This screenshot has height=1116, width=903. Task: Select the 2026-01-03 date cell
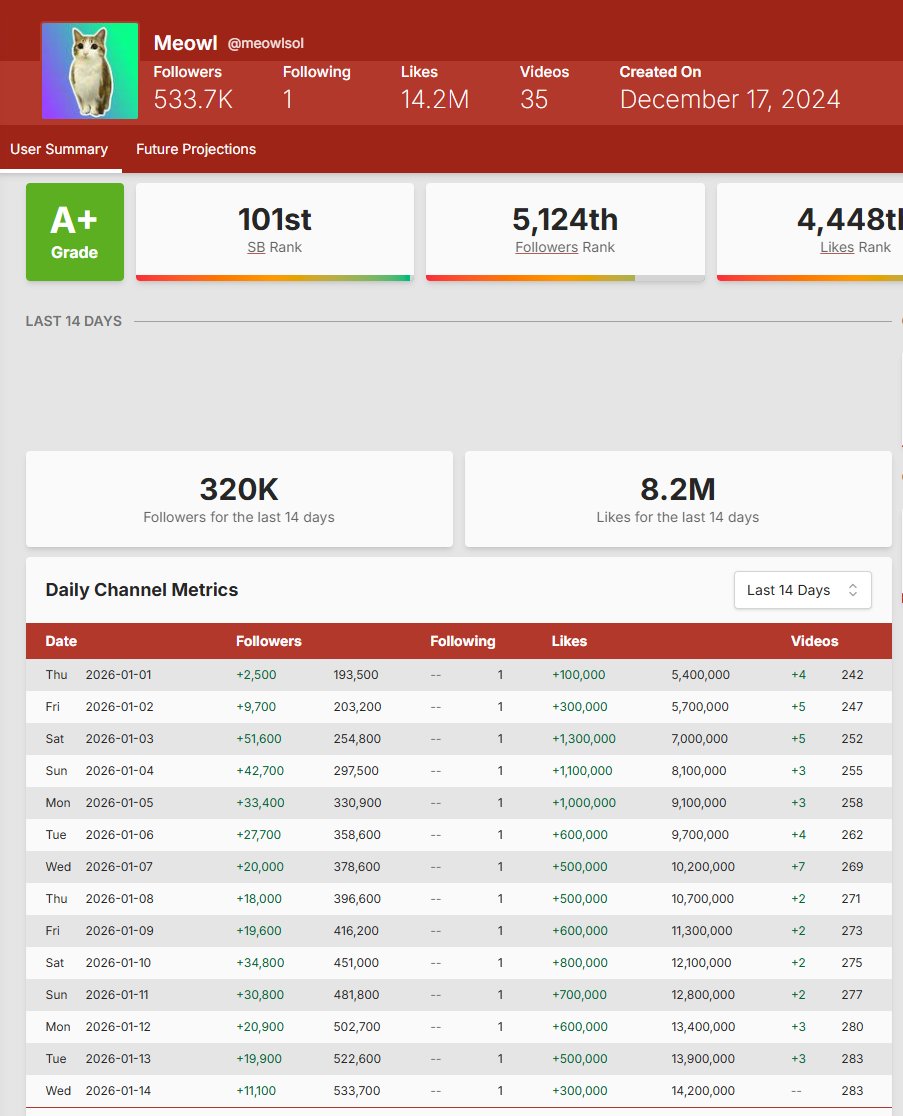coord(120,739)
